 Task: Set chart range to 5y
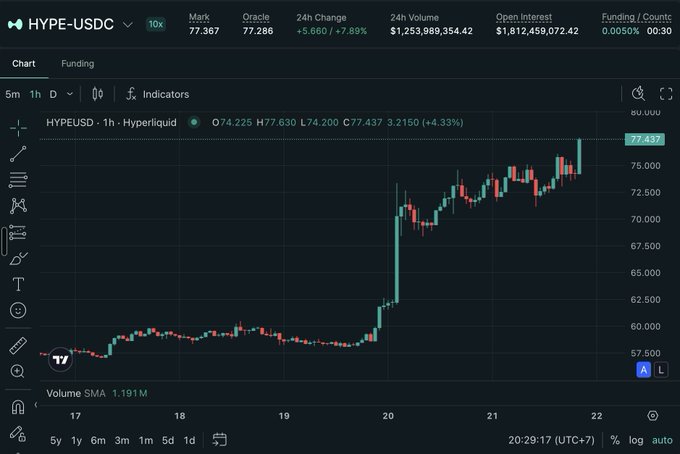[x=56, y=441]
